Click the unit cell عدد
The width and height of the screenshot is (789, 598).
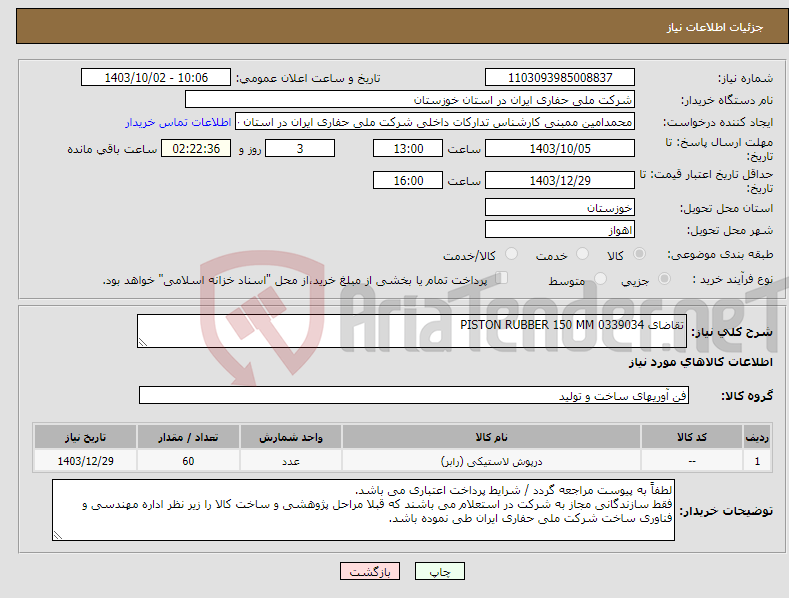(291, 461)
